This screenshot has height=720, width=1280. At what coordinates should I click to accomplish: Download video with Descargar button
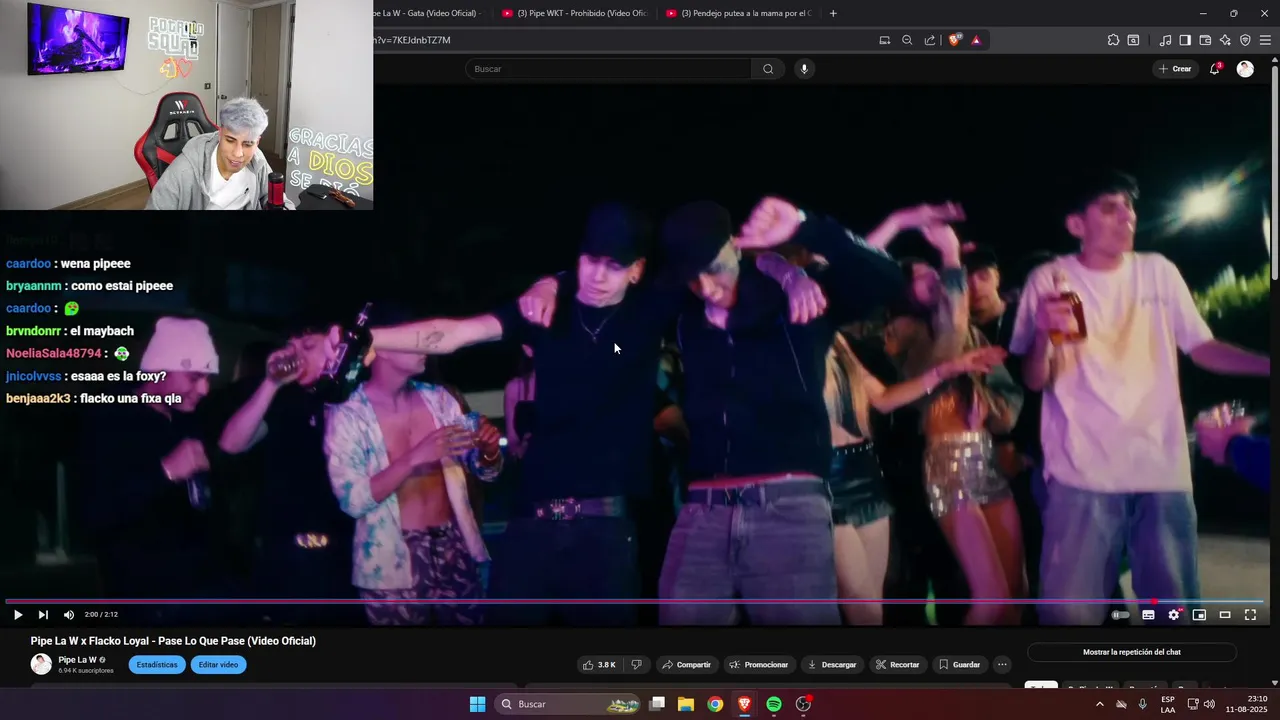click(832, 664)
